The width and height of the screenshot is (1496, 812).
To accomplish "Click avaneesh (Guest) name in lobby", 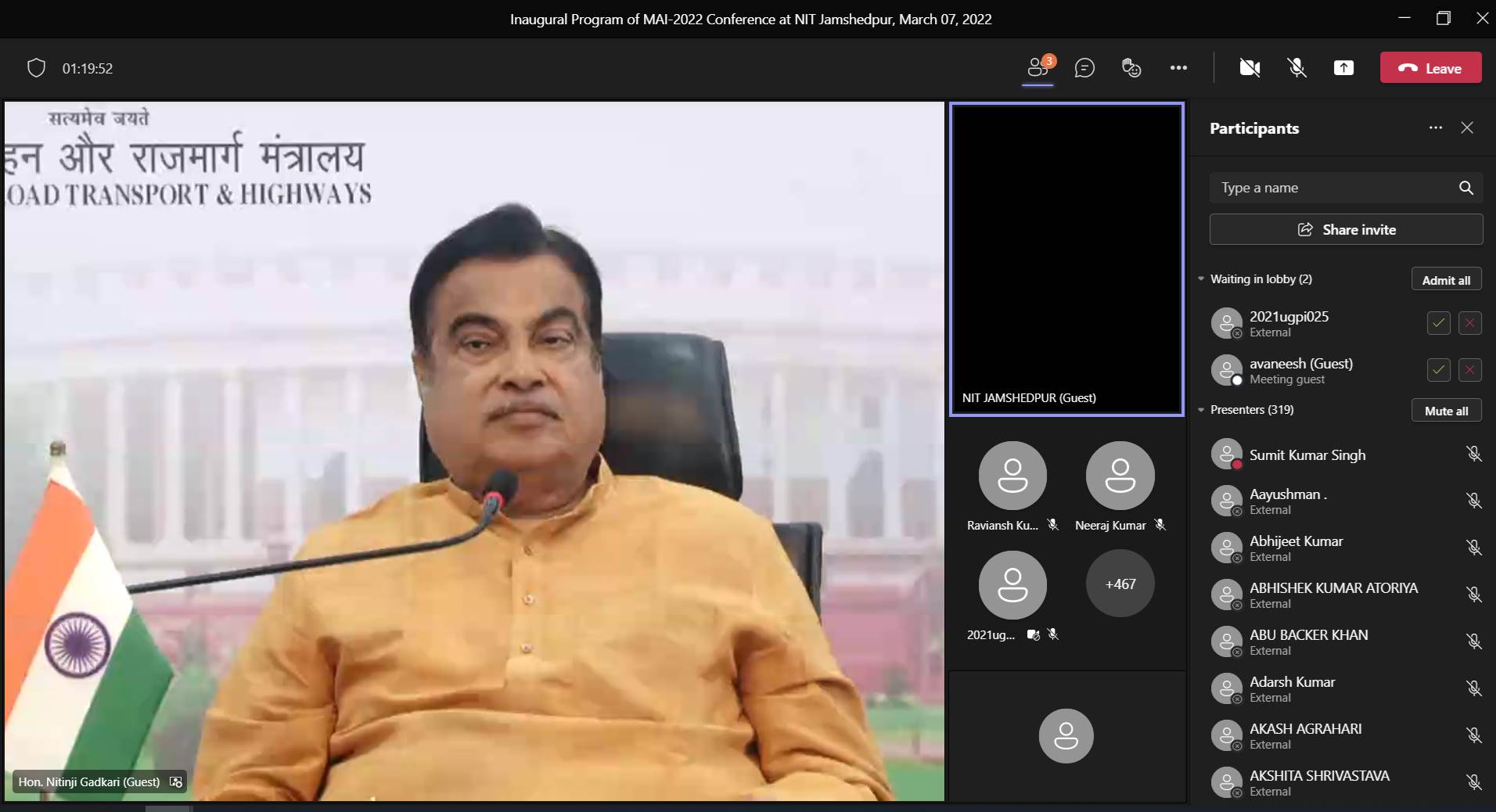I will point(1300,363).
